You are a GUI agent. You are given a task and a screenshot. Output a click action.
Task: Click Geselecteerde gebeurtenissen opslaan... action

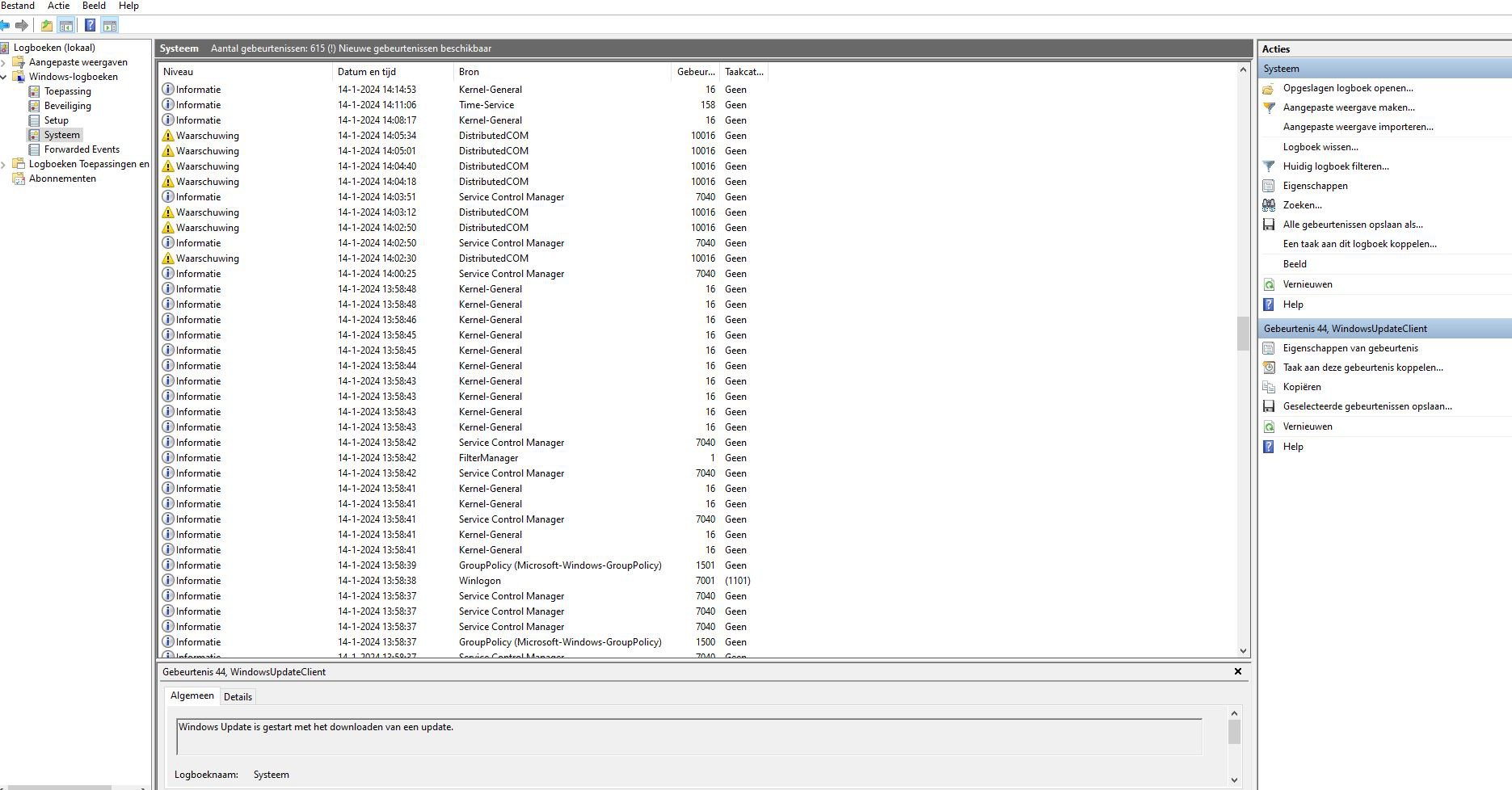tap(1367, 406)
